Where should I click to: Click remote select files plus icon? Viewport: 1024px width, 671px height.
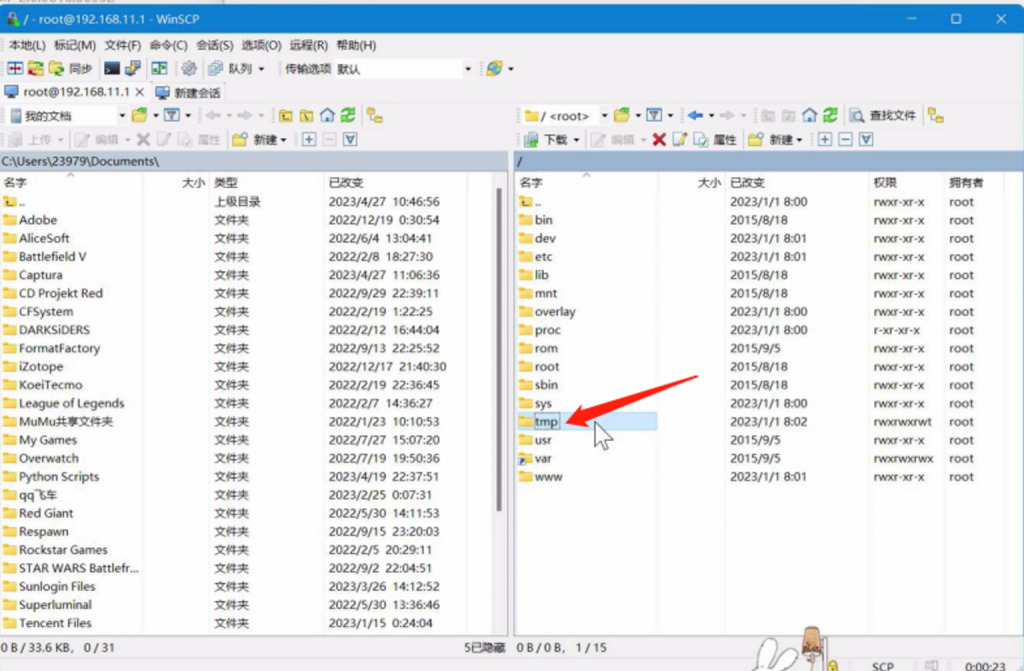tap(825, 139)
